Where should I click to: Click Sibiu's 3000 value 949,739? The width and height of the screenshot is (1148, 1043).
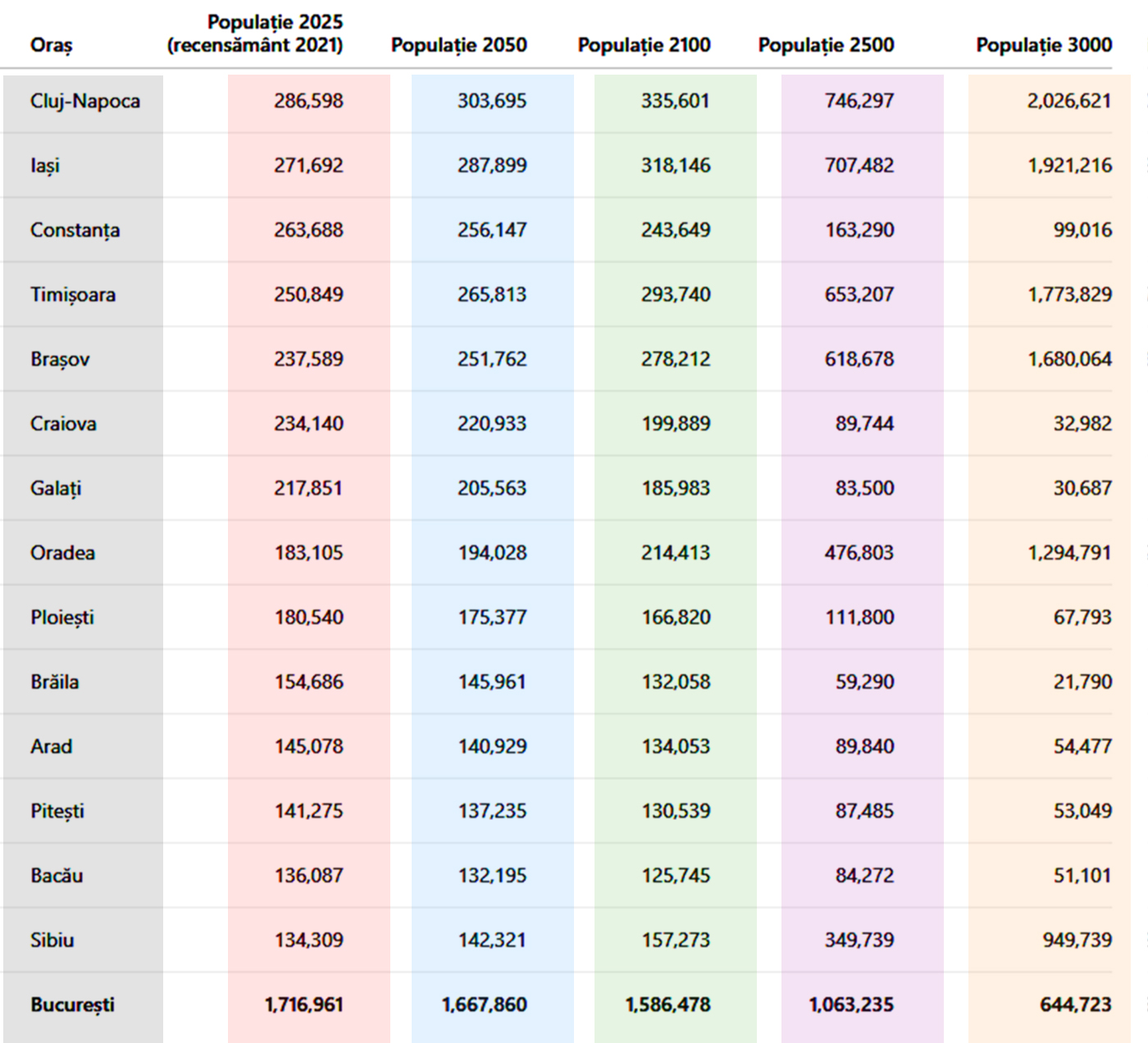[1077, 940]
